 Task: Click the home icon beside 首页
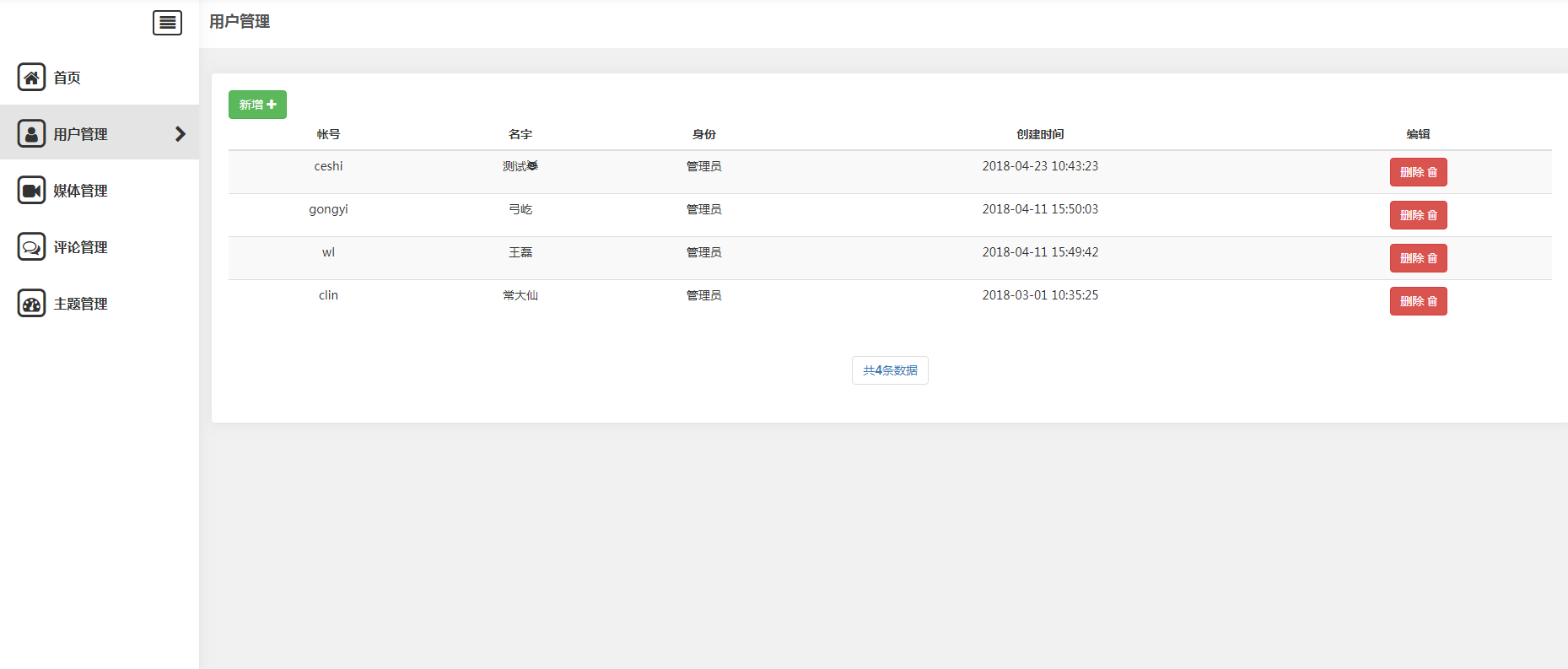pyautogui.click(x=31, y=77)
